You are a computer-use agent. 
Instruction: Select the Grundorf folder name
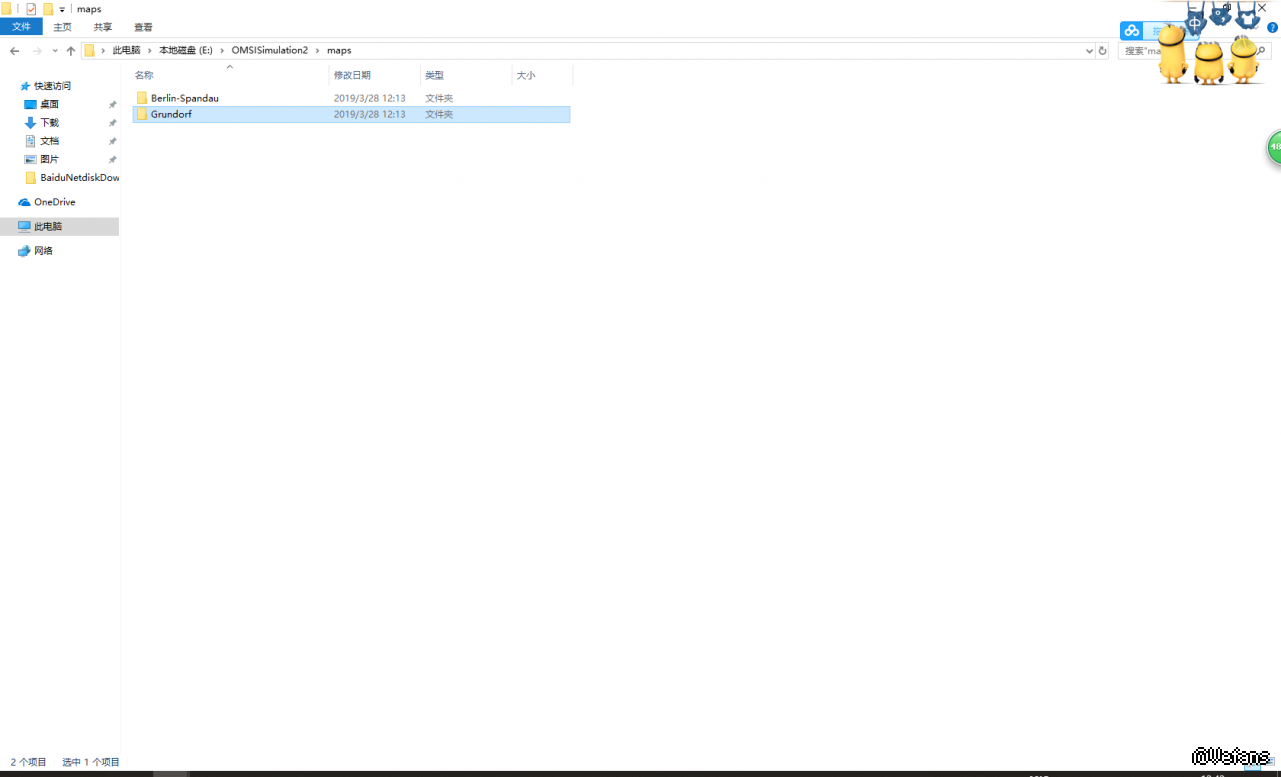171,114
